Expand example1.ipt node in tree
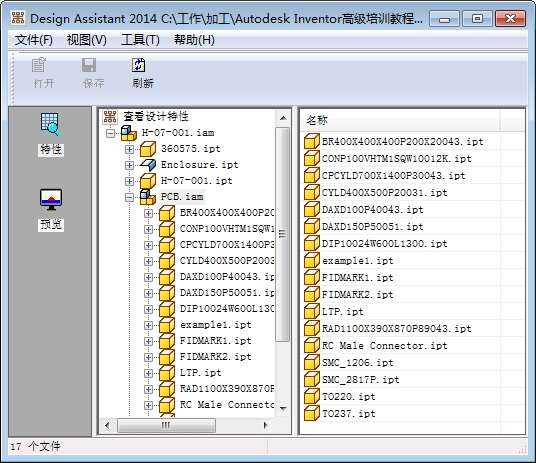This screenshot has width=536, height=463. click(x=148, y=325)
